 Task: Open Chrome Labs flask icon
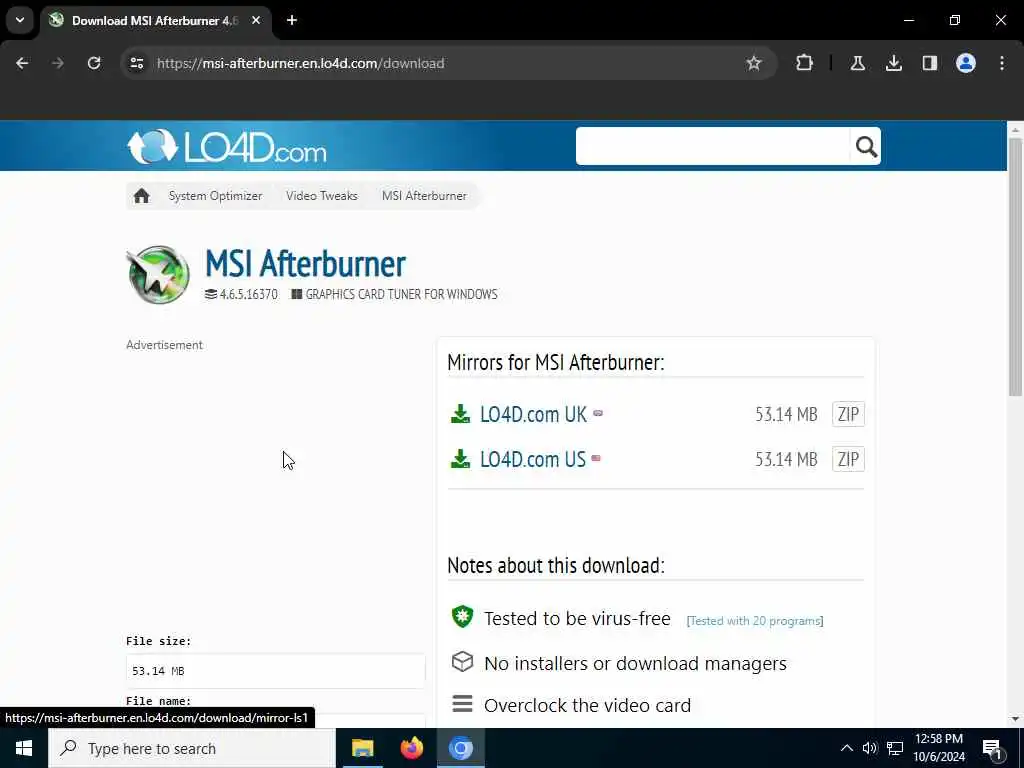857,63
